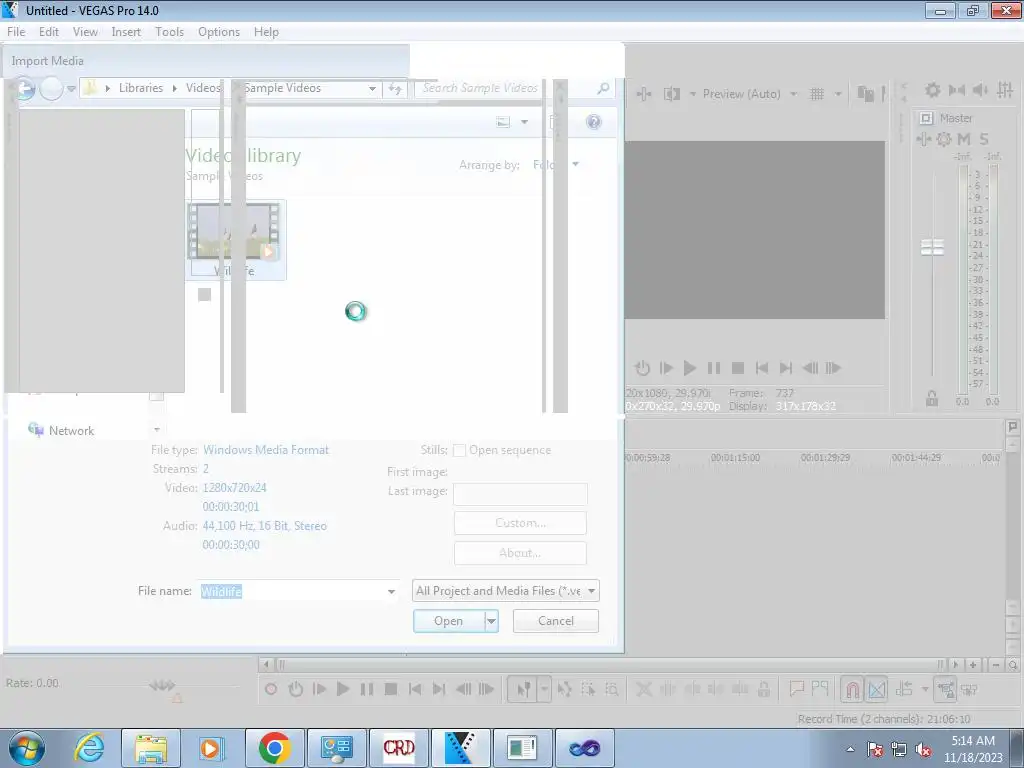Click the Open button in Import Media
This screenshot has width=1024, height=768.
tap(449, 621)
